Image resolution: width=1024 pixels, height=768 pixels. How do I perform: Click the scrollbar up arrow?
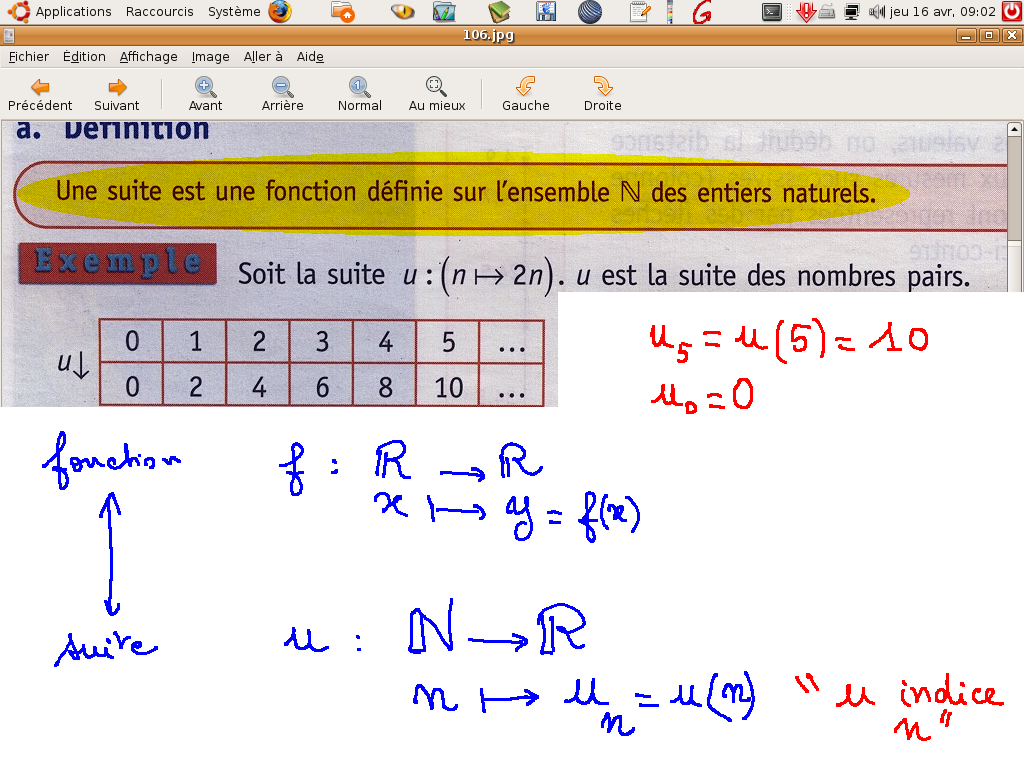1014,129
